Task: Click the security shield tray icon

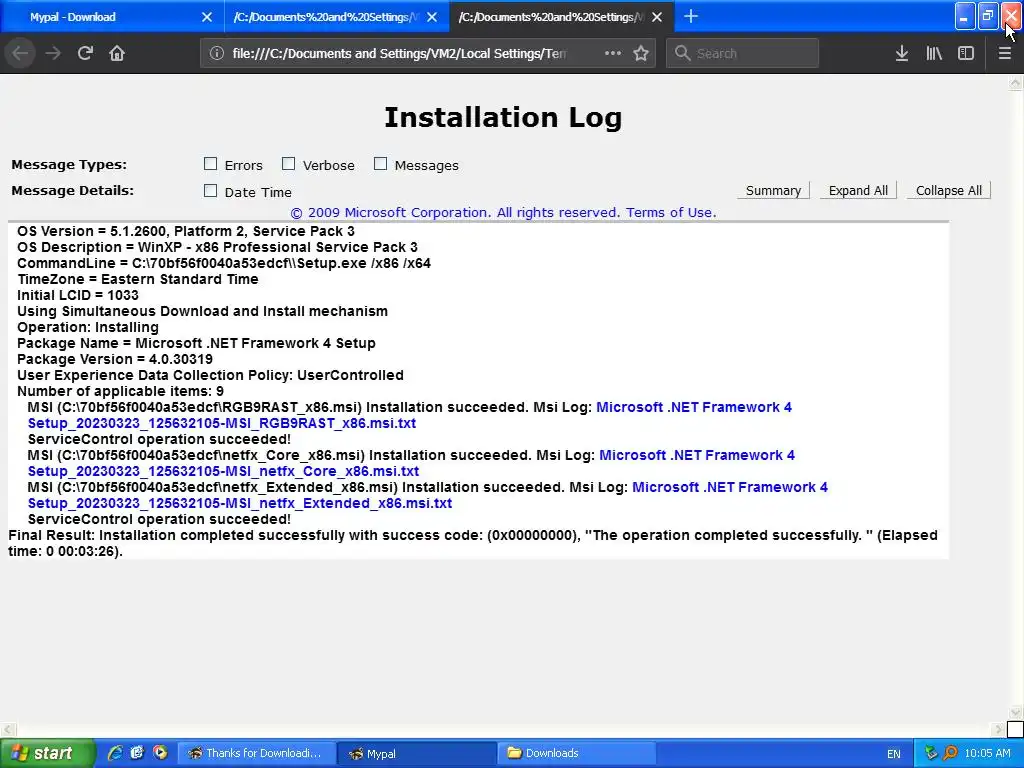Action: click(x=931, y=754)
